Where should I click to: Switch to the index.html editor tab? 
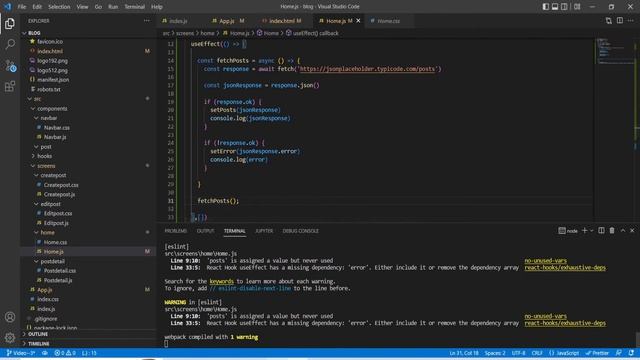pyautogui.click(x=282, y=21)
